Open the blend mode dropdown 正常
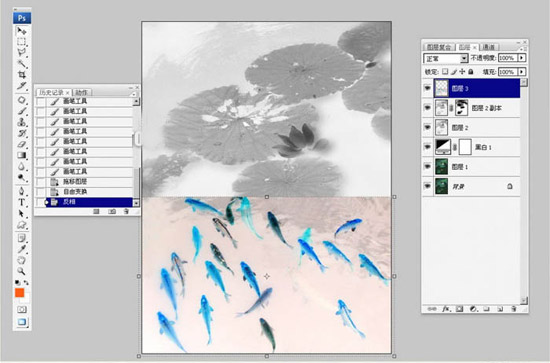The width and height of the screenshot is (550, 363). pos(445,58)
